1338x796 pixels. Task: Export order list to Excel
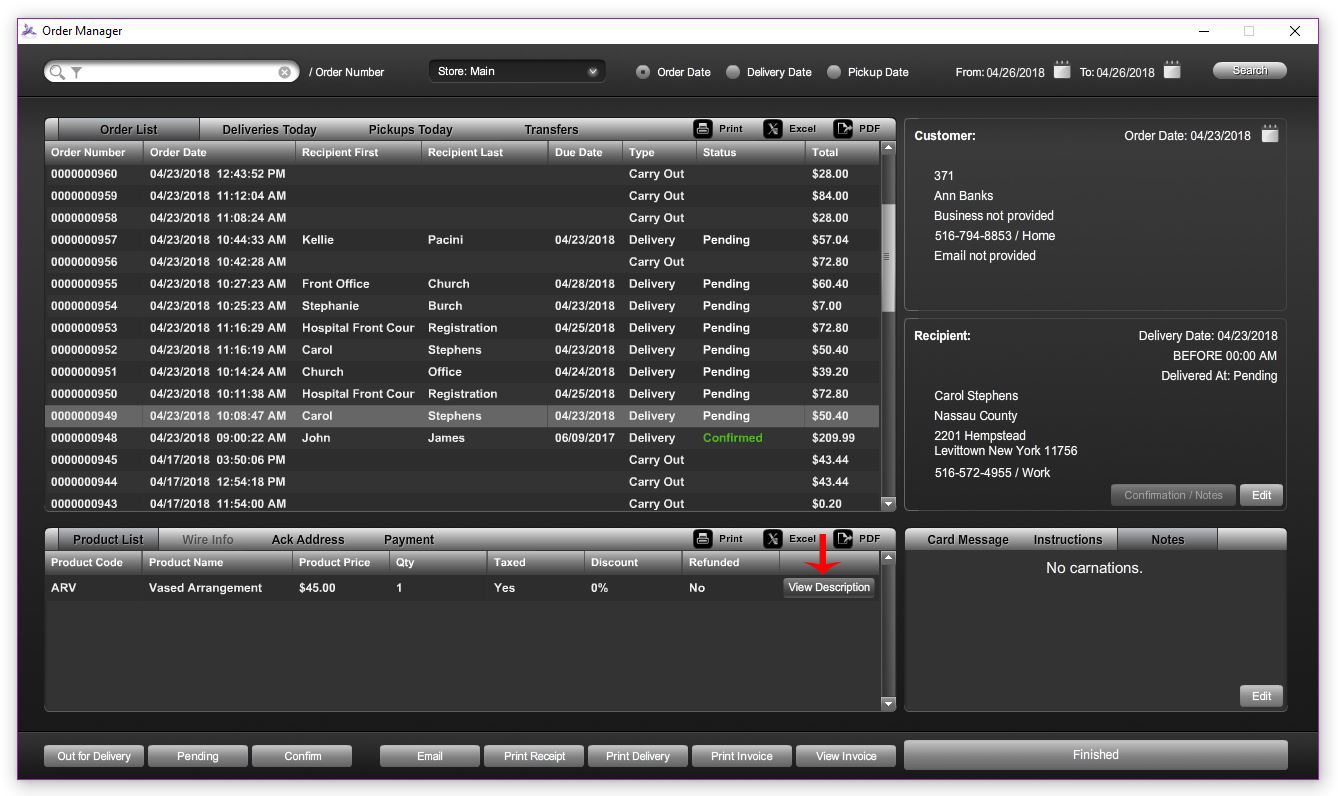[773, 129]
